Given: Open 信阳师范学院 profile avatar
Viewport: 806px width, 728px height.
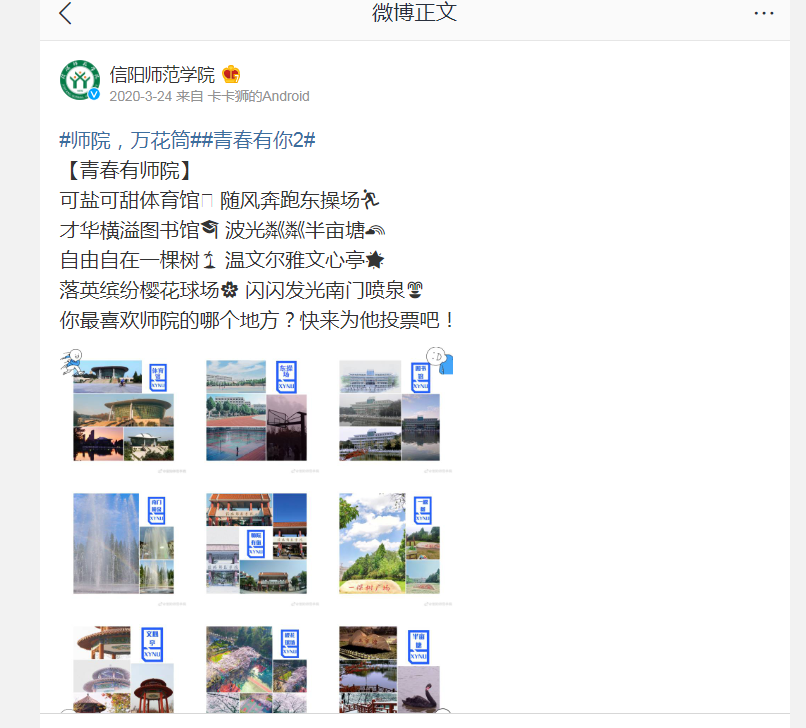Looking at the screenshot, I should pyautogui.click(x=80, y=80).
